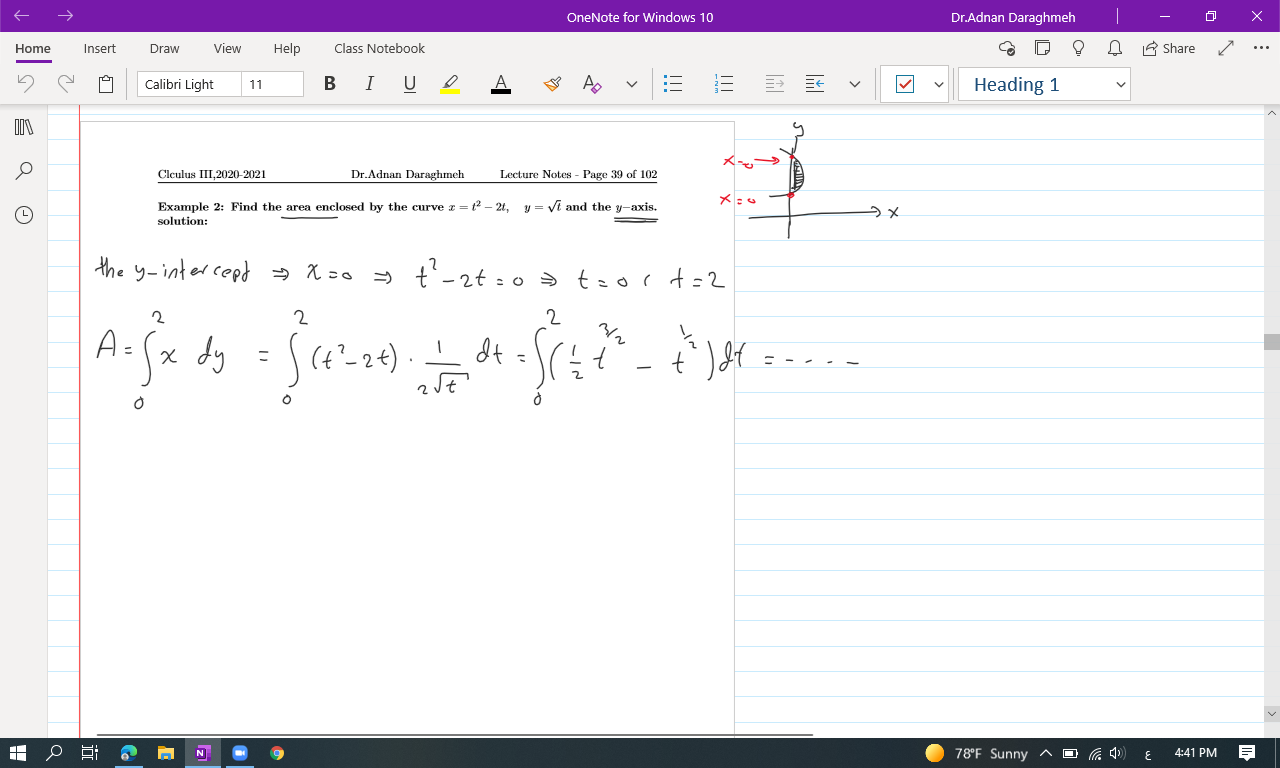Toggle Underline formatting
This screenshot has width=1280, height=768.
coord(410,84)
